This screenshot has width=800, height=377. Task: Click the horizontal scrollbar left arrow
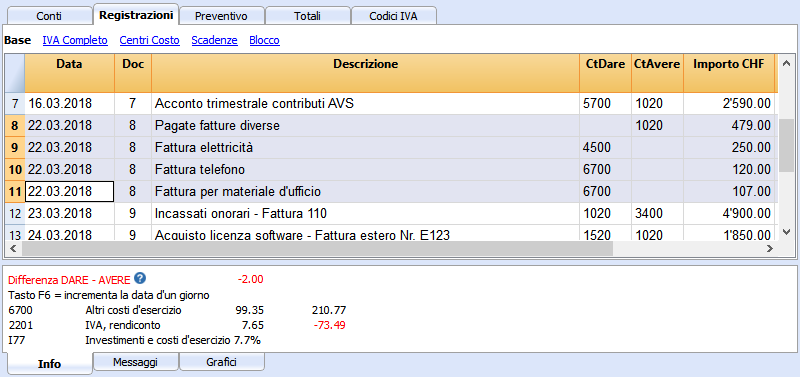click(x=13, y=248)
